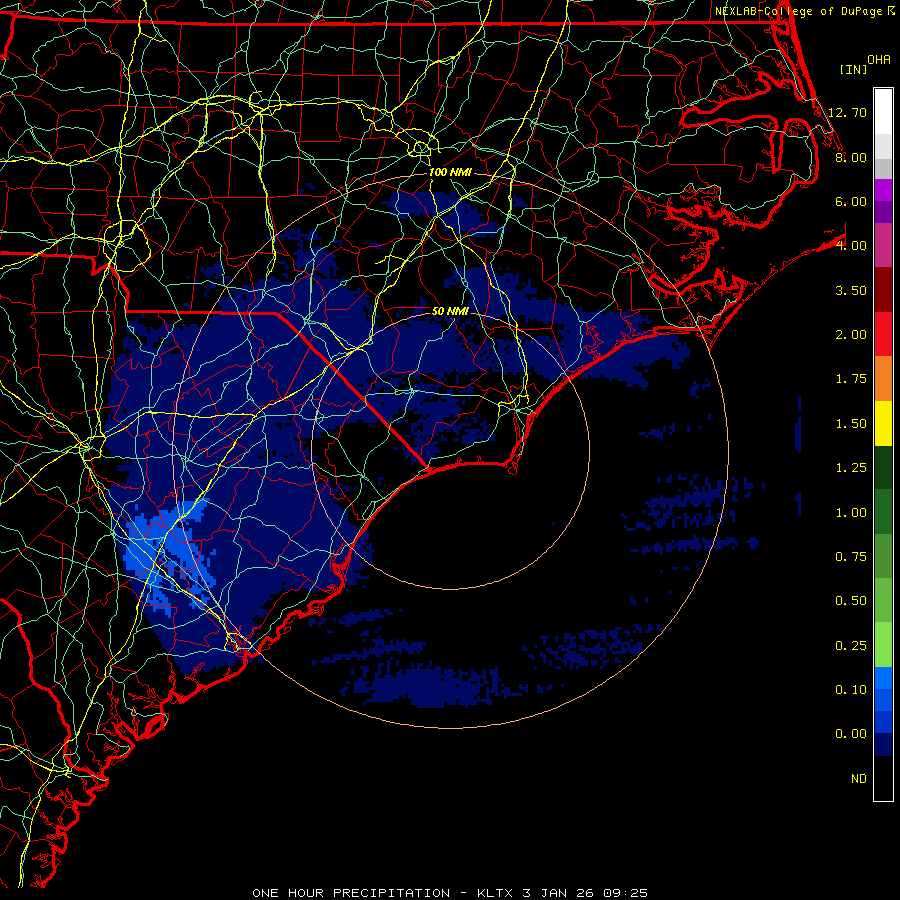Click the OHA product label

pos(879,59)
